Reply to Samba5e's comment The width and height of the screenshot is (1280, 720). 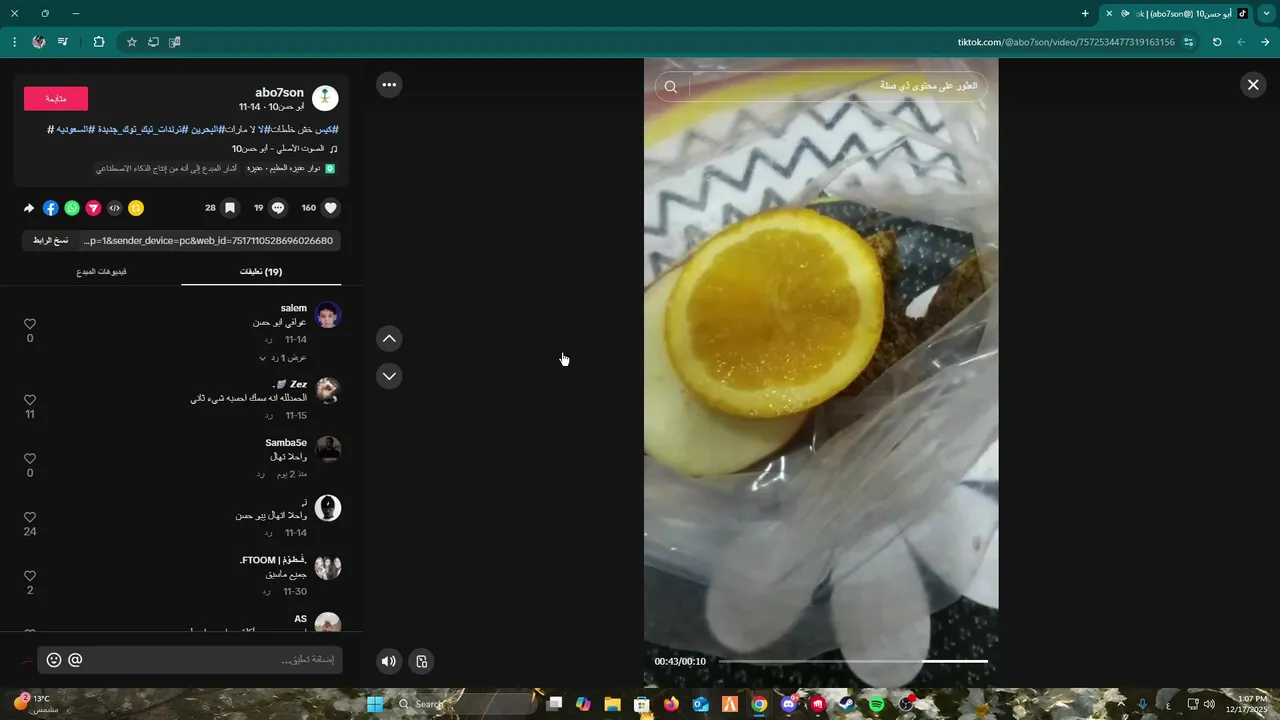click(x=260, y=474)
